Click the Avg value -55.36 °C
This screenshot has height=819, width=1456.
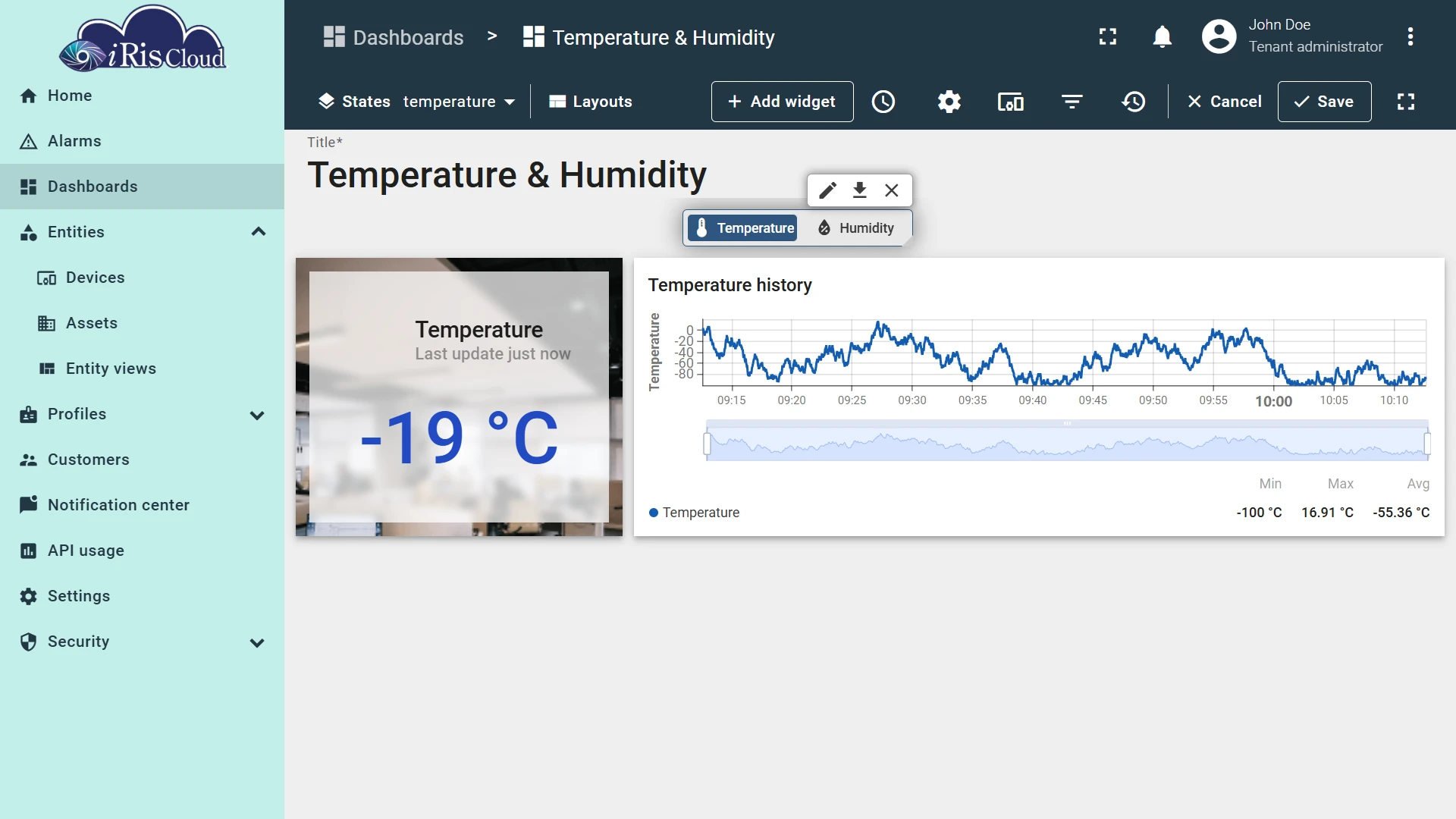[x=1401, y=513]
